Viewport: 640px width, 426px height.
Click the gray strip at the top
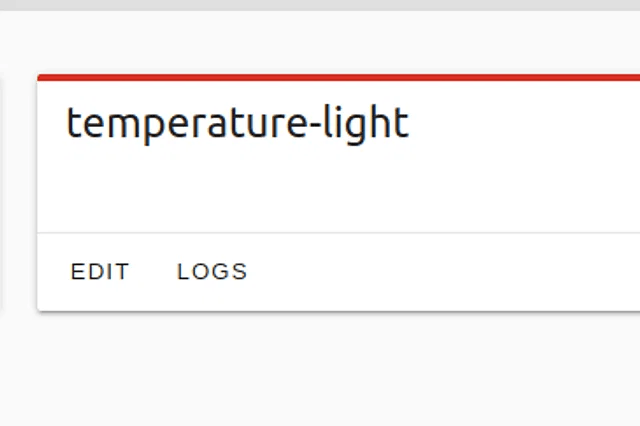click(320, 5)
